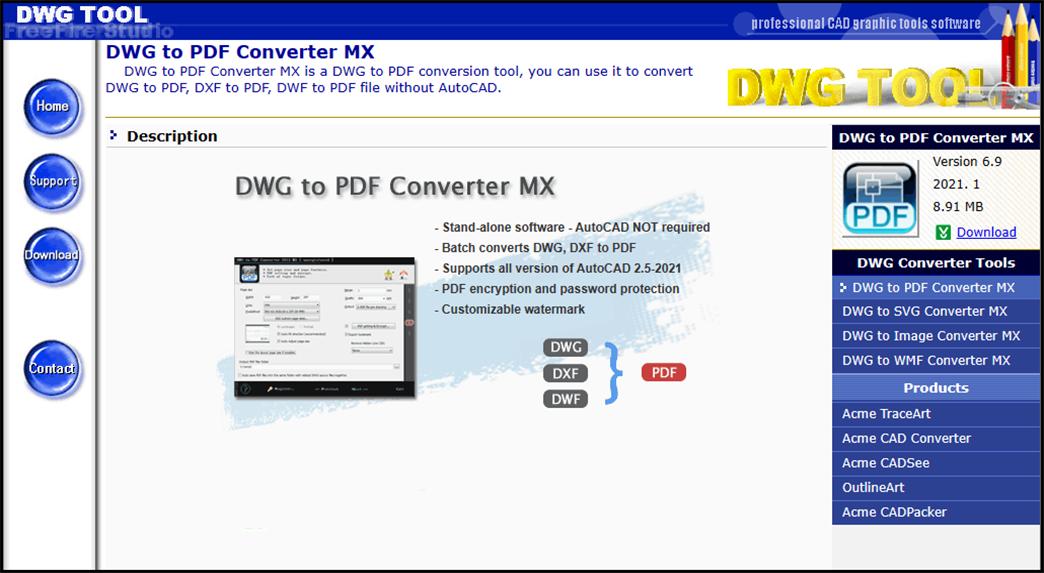
Task: Open the Support page via round button
Action: point(52,181)
